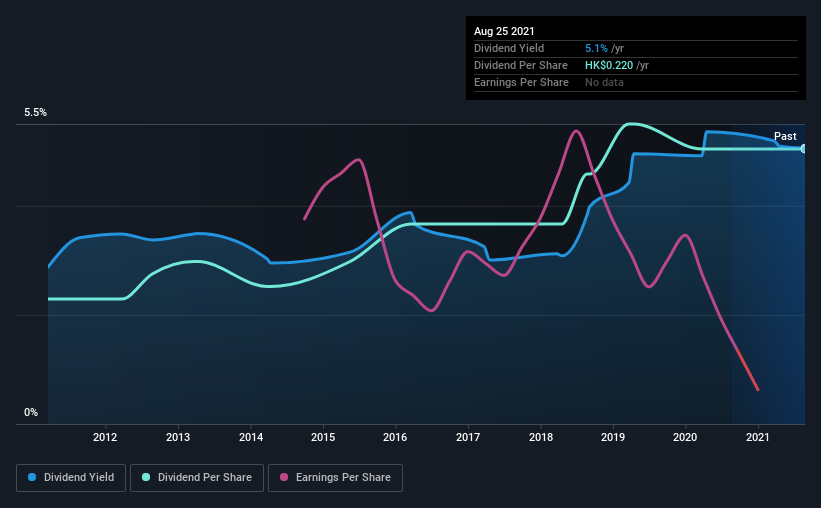Select the 2015 x-axis label
The width and height of the screenshot is (821, 508).
tap(323, 437)
